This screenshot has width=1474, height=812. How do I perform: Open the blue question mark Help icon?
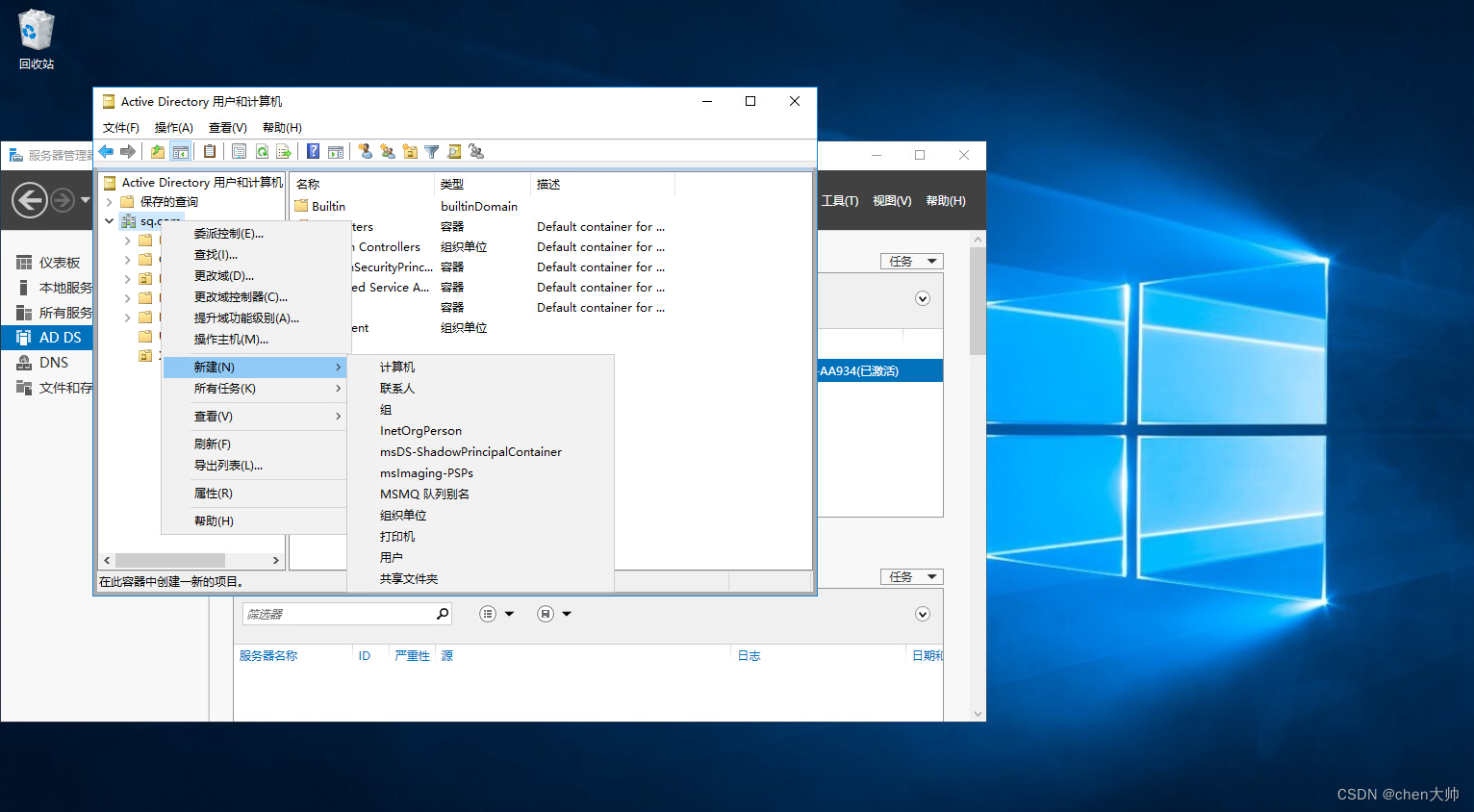(313, 151)
